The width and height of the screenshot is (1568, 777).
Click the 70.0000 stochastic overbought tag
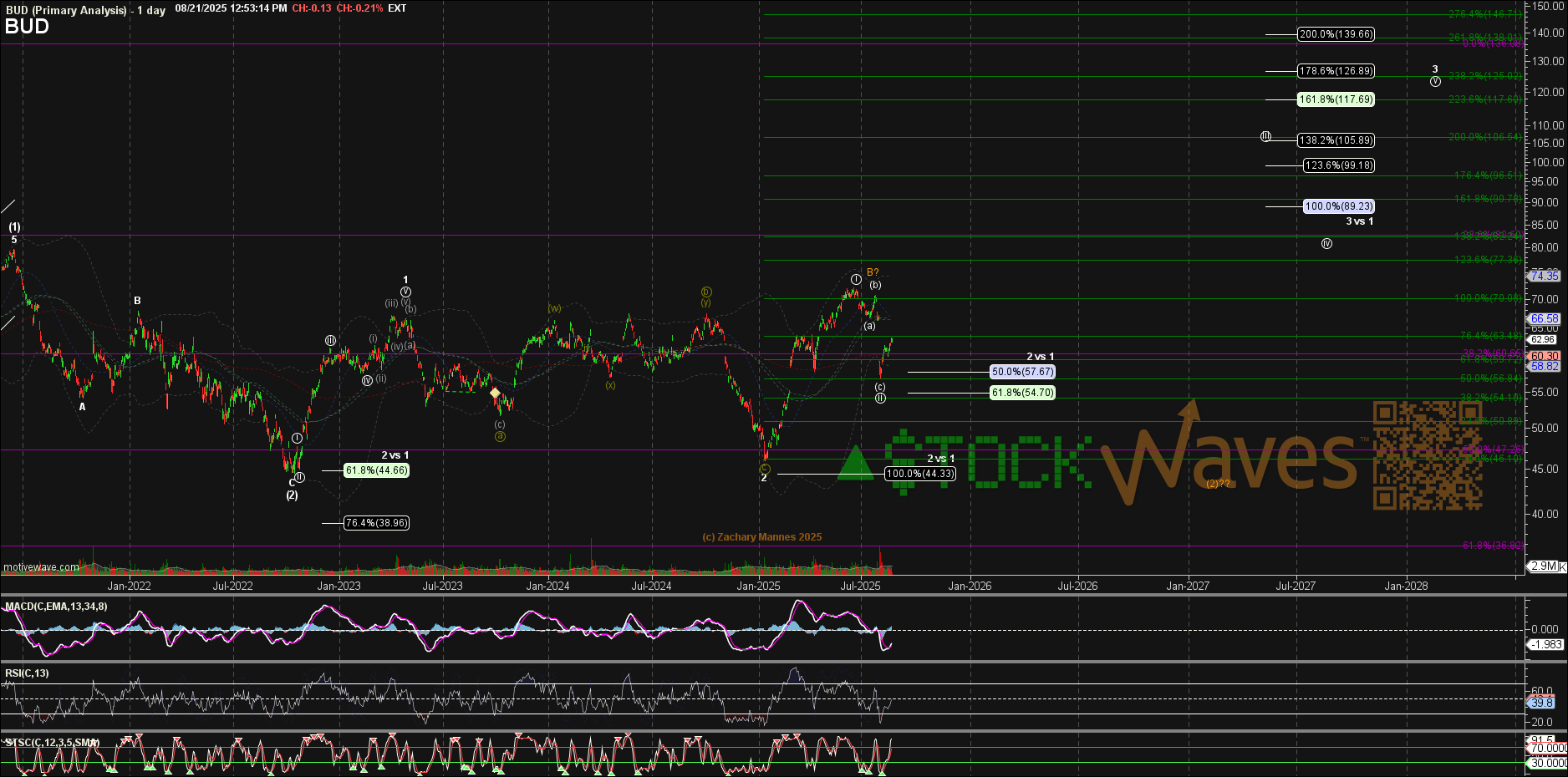click(x=1547, y=749)
